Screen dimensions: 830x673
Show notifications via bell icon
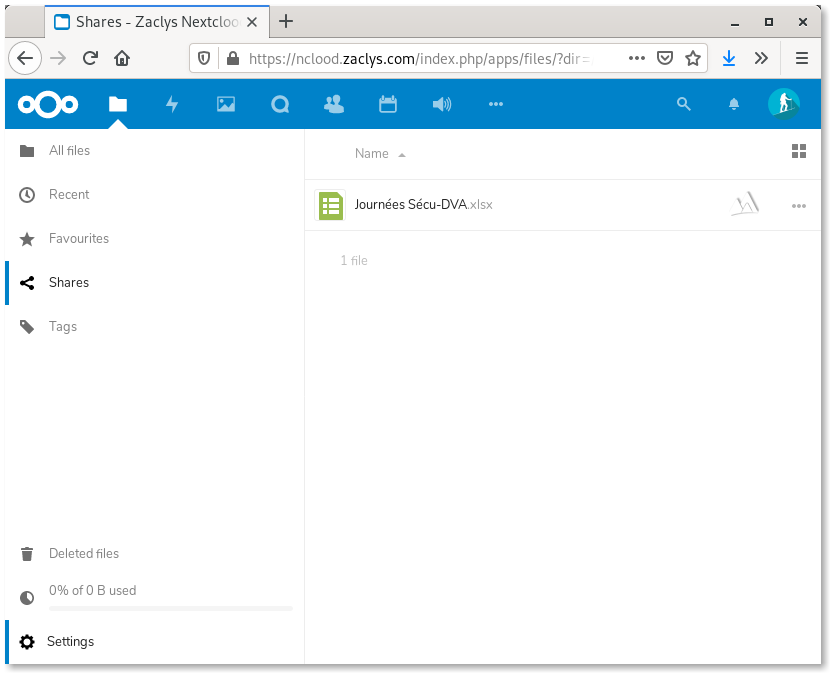click(x=734, y=104)
